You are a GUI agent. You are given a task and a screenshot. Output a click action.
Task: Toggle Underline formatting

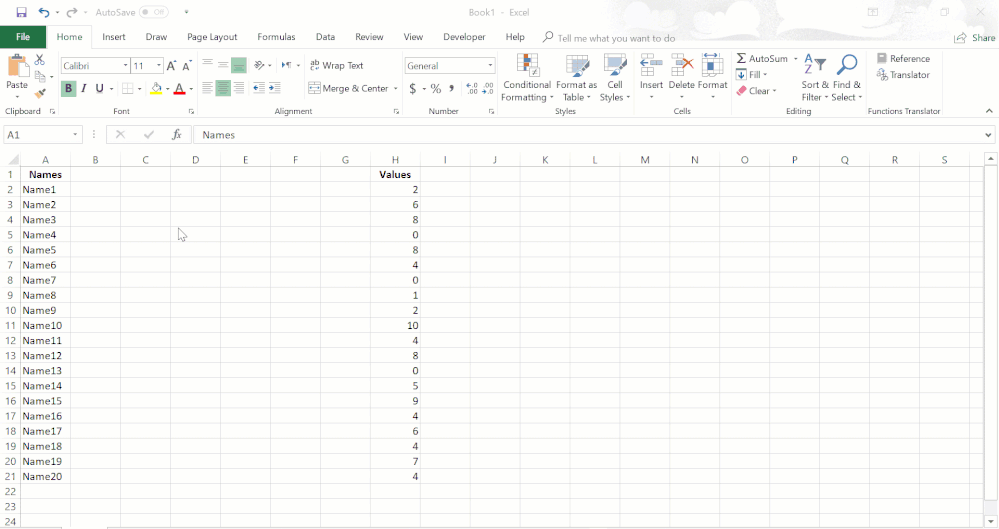click(99, 88)
